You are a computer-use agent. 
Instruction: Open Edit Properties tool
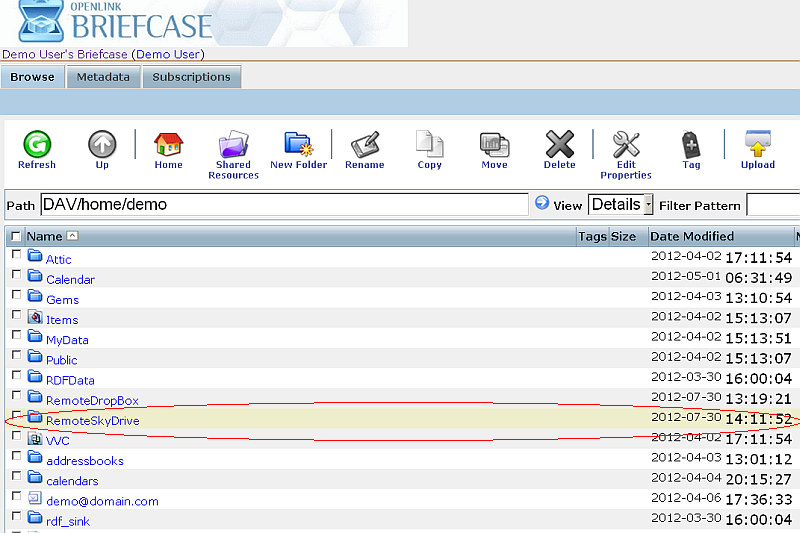[x=626, y=145]
